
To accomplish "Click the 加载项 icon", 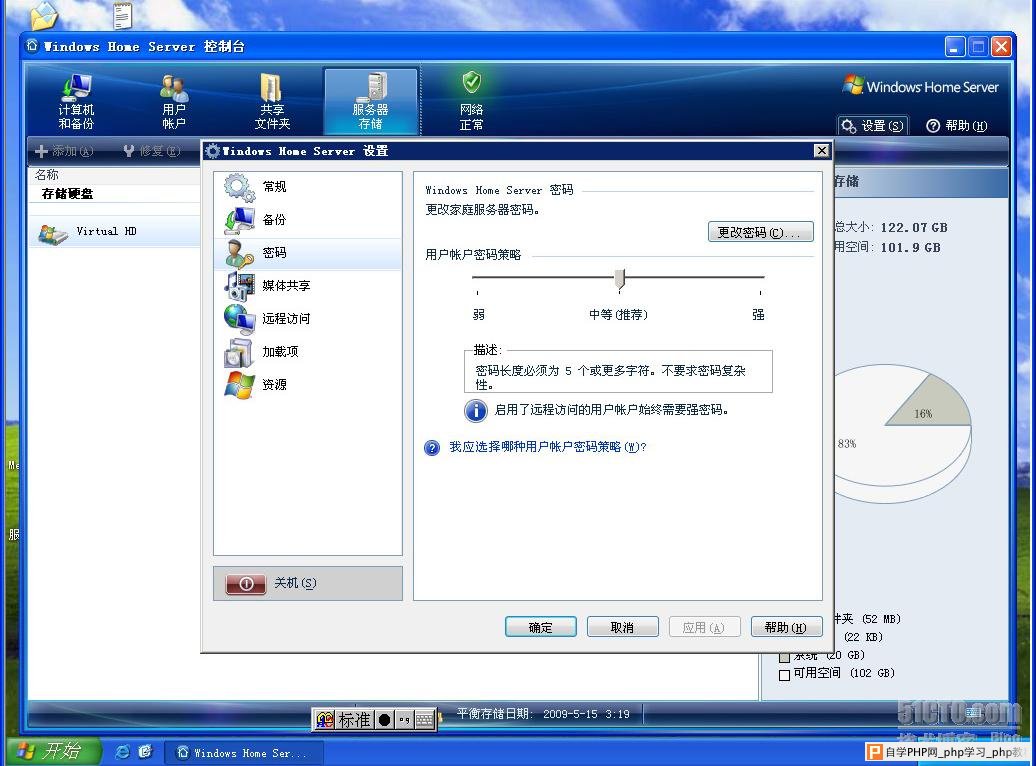I will click(x=239, y=352).
